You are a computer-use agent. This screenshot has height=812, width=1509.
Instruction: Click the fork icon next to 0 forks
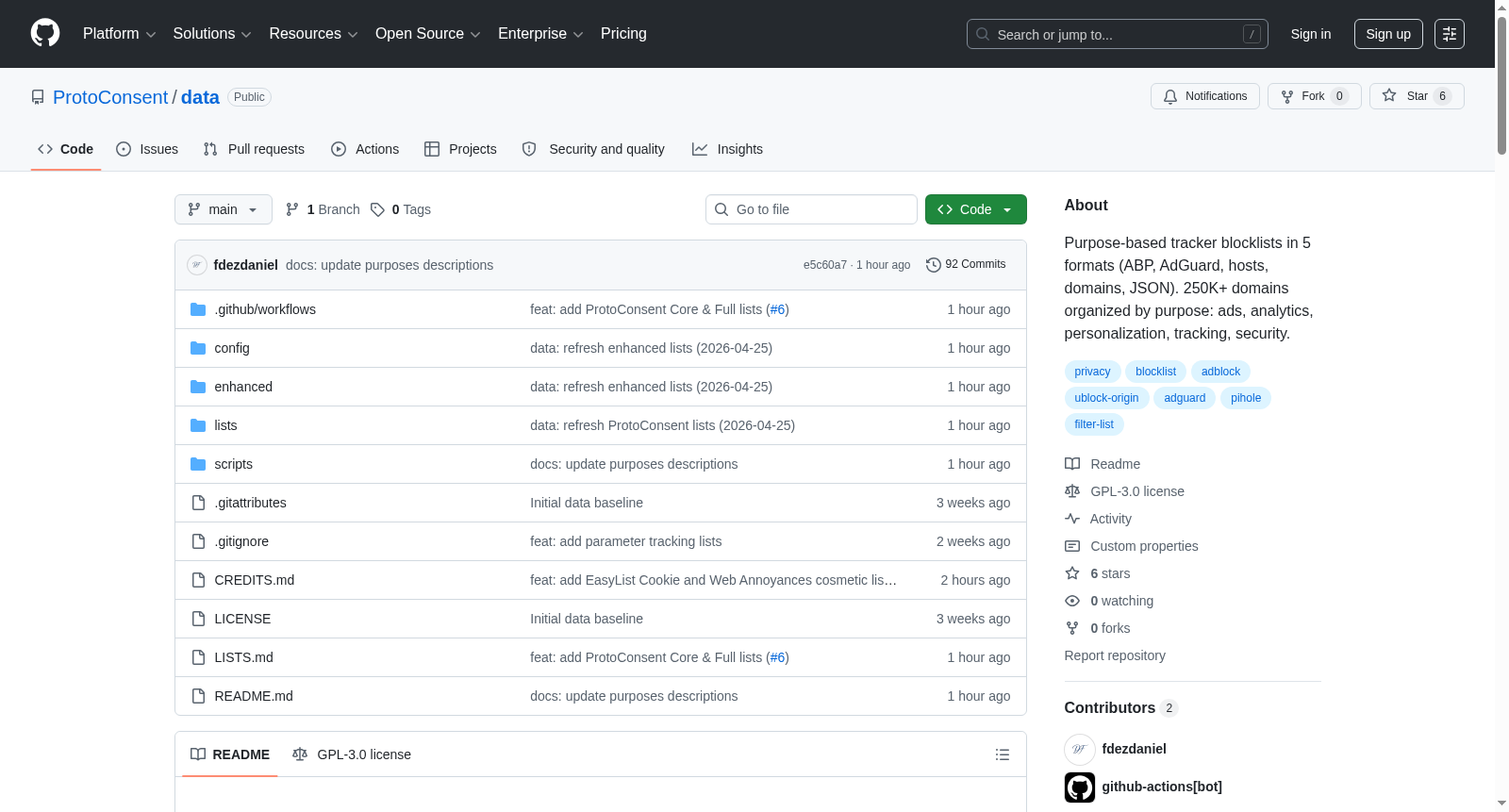1072,628
